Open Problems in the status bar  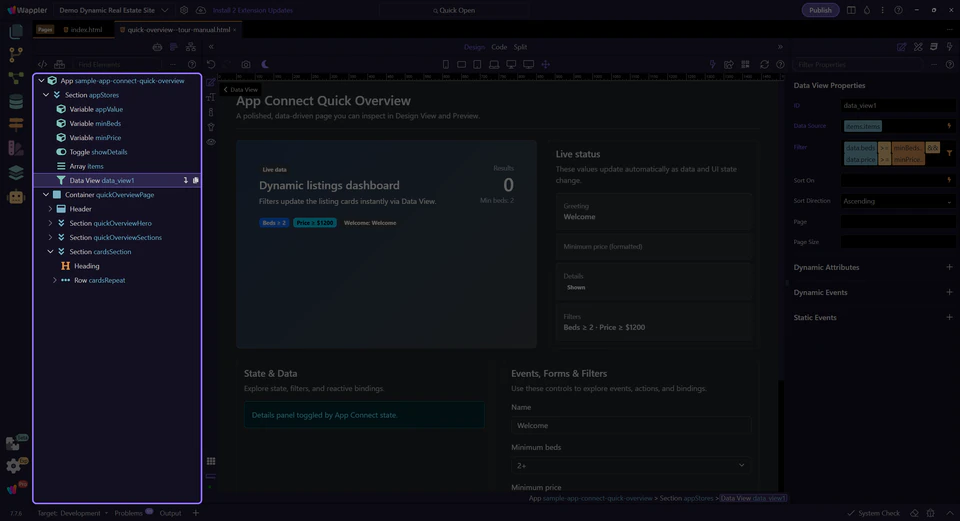click(x=129, y=513)
